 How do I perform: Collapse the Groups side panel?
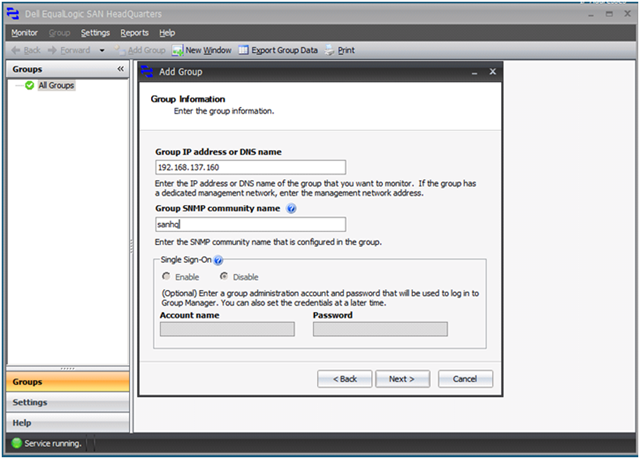(x=120, y=69)
